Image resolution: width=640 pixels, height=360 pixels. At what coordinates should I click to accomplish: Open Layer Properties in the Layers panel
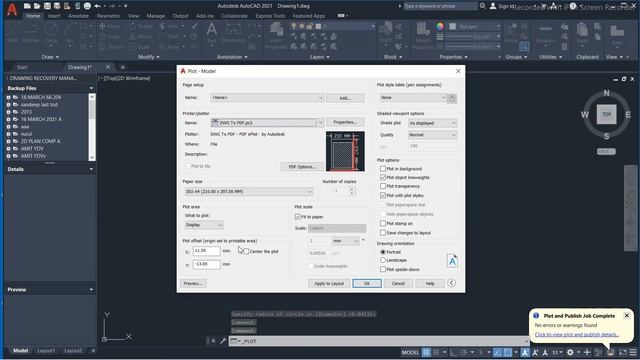click(276, 36)
